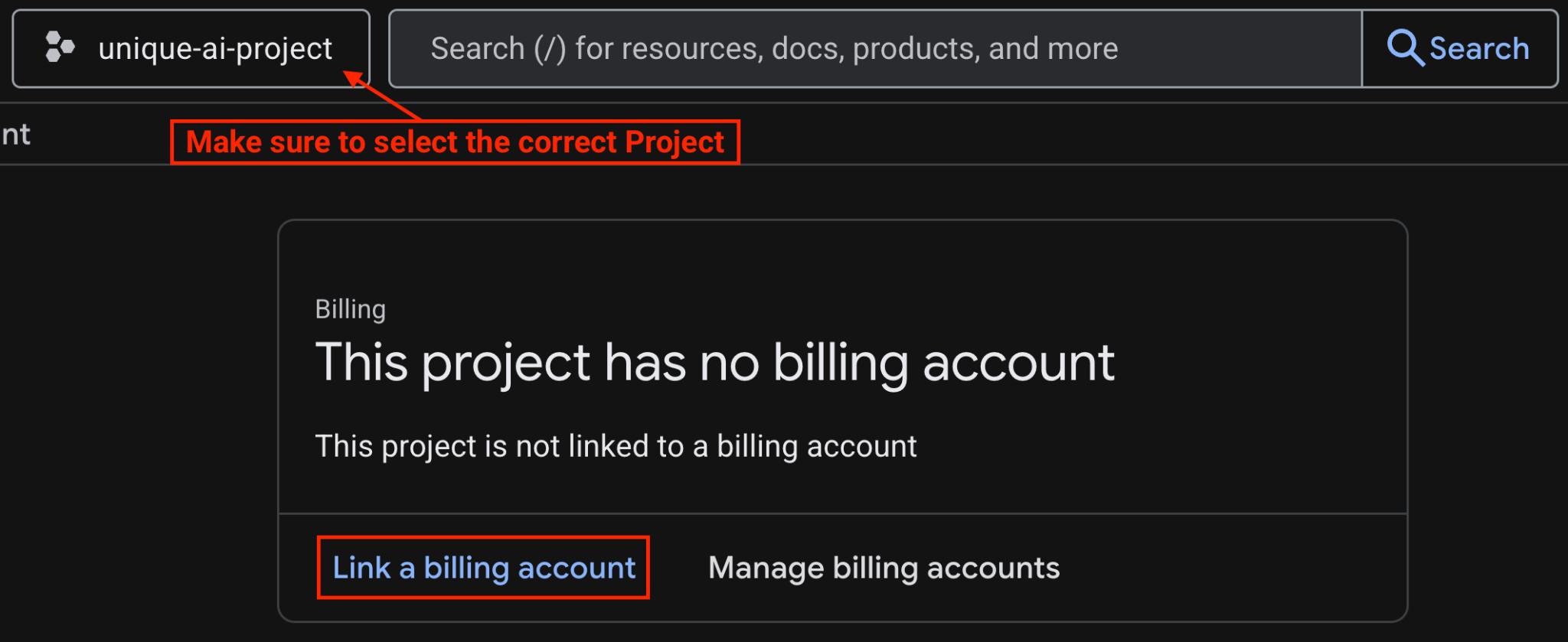This screenshot has height=642, width=1568.
Task: Open "Manage billing accounts"
Action: click(884, 568)
